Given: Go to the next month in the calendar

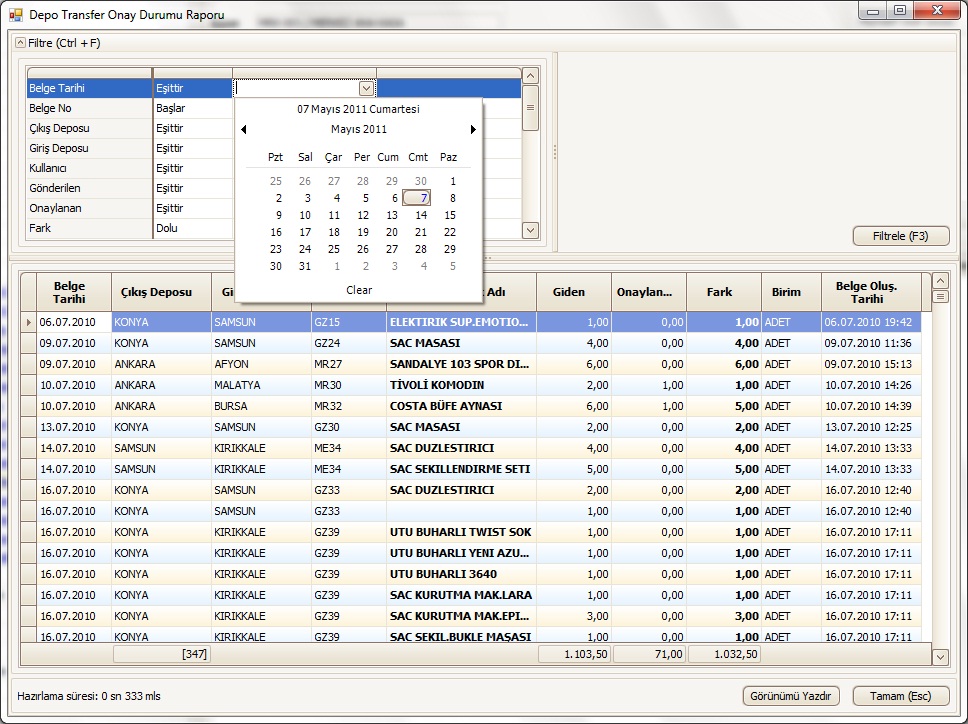Looking at the screenshot, I should (473, 129).
